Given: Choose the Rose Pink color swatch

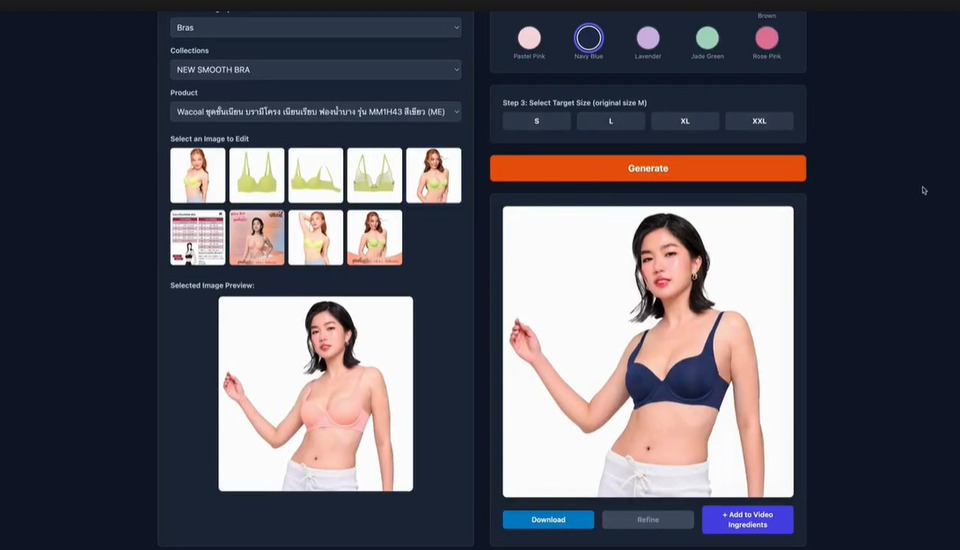Looking at the screenshot, I should tap(766, 38).
